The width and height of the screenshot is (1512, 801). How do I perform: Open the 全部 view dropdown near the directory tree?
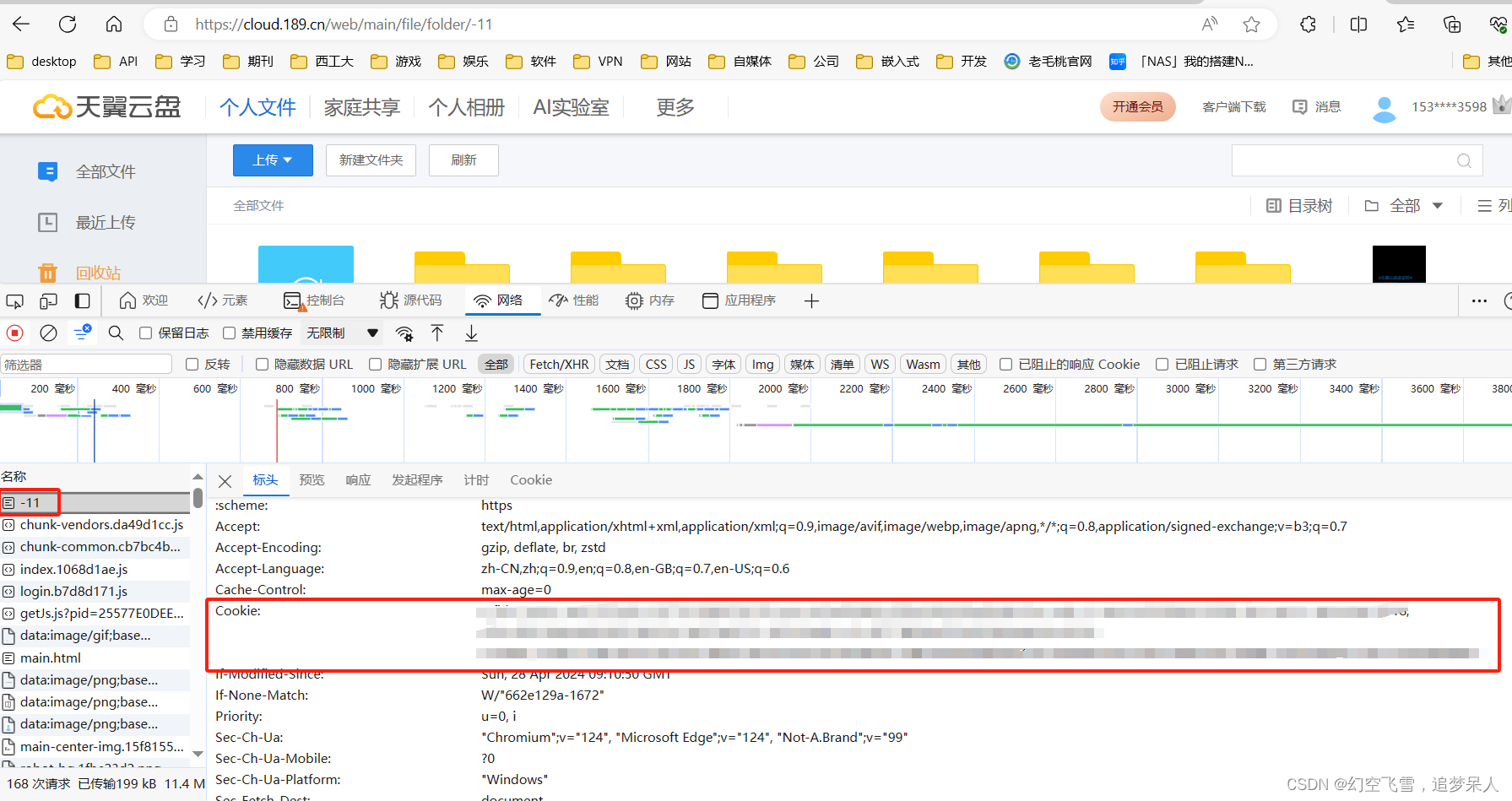(x=1404, y=205)
